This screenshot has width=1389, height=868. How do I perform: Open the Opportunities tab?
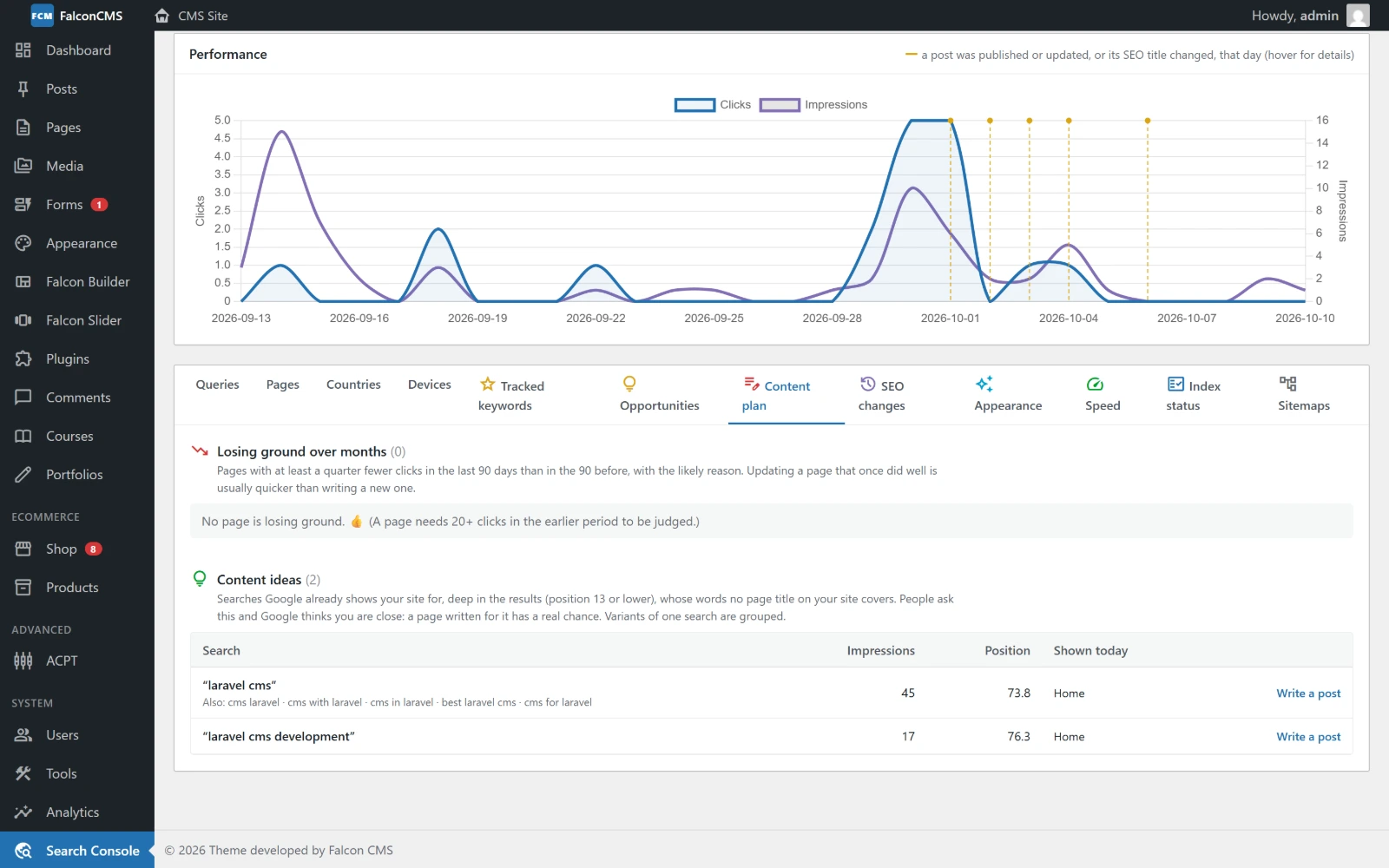point(660,395)
